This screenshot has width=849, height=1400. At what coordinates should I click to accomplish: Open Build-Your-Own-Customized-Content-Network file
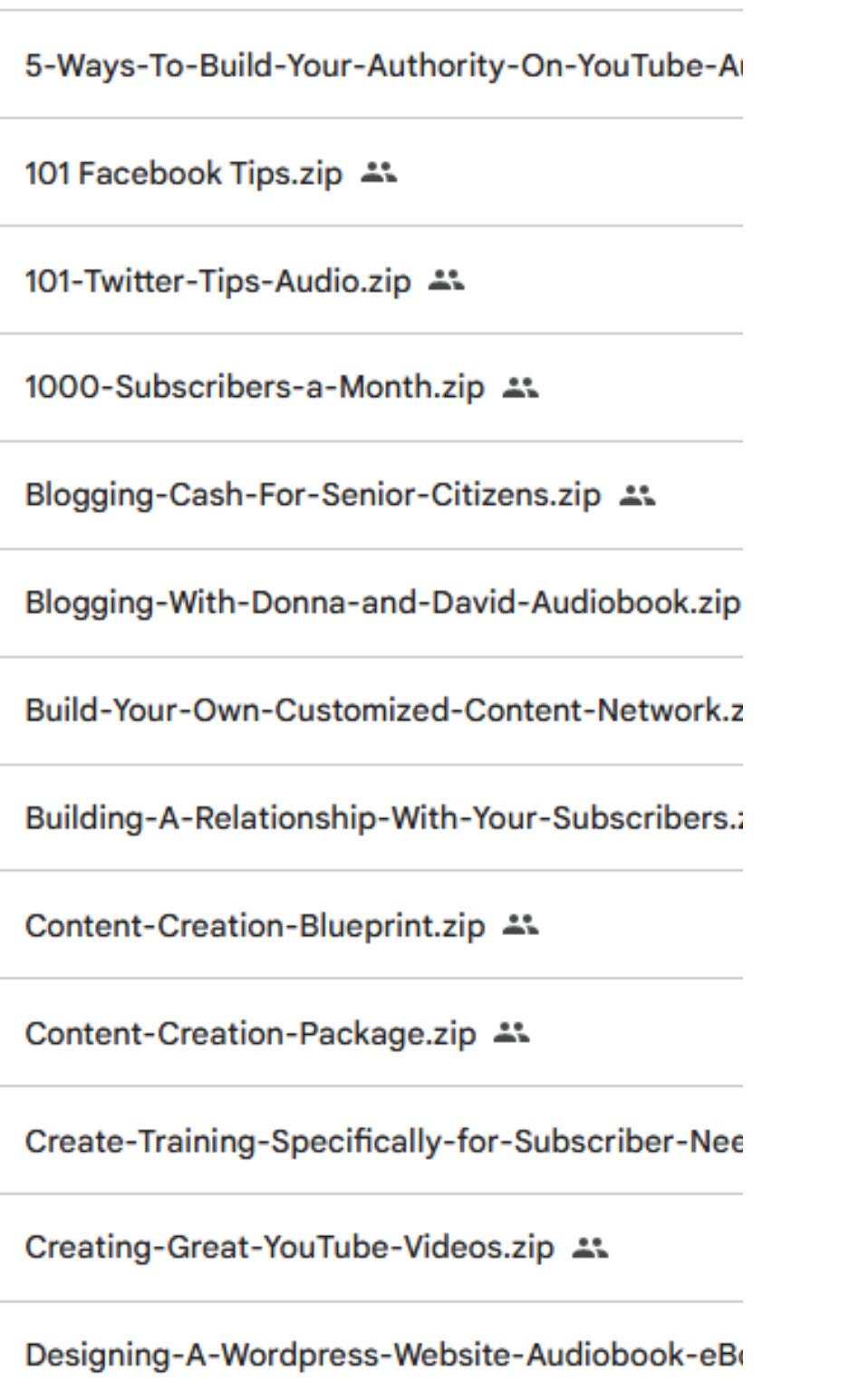pos(381,710)
